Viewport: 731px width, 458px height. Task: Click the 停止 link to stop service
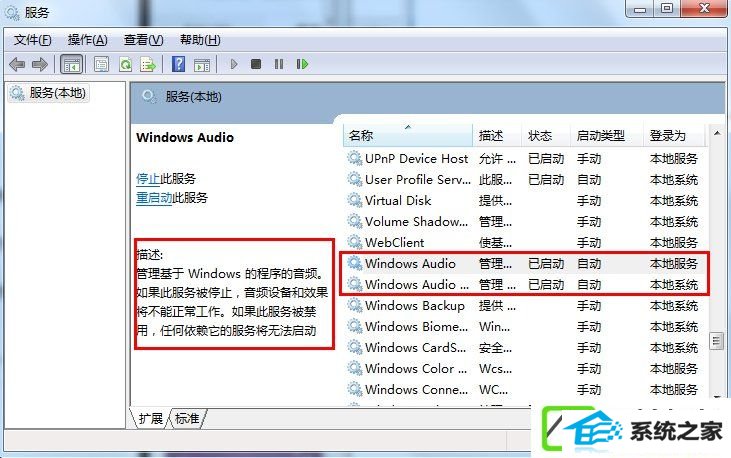tap(148, 179)
